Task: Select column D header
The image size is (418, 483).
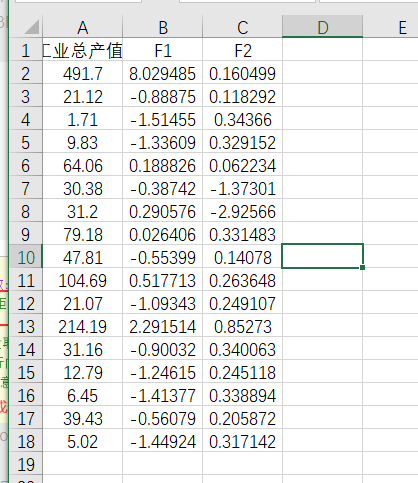Action: (322, 27)
